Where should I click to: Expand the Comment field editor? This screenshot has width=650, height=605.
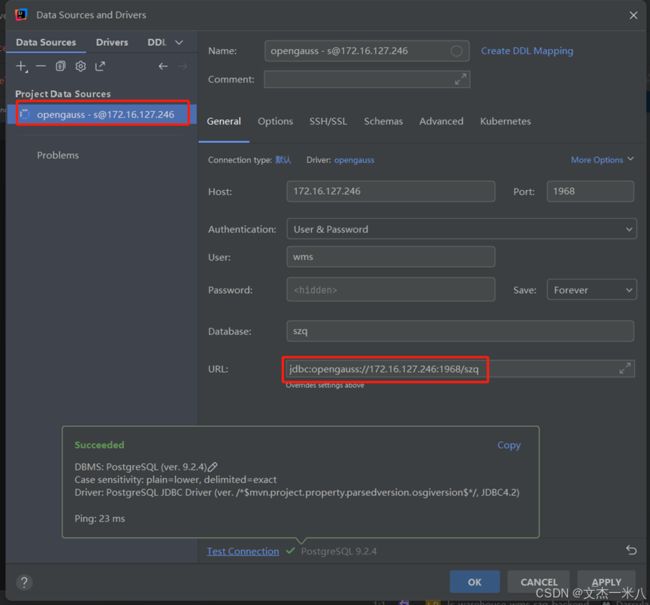point(460,79)
